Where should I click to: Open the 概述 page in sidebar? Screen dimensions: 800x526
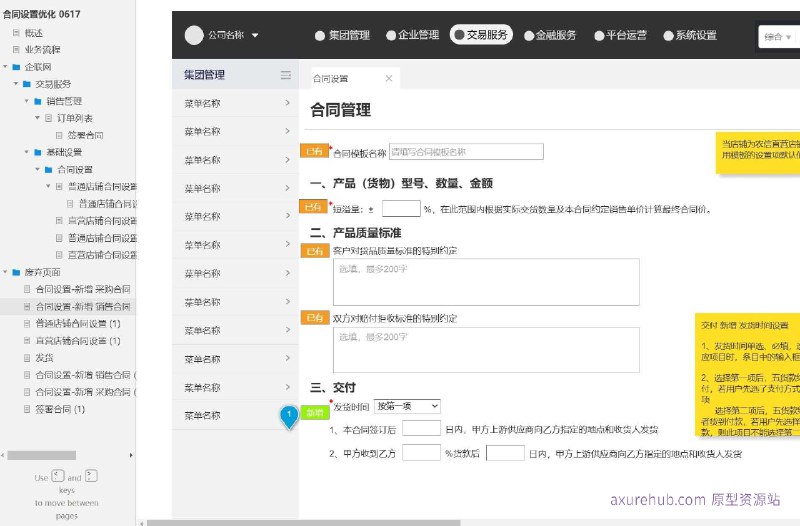click(34, 33)
